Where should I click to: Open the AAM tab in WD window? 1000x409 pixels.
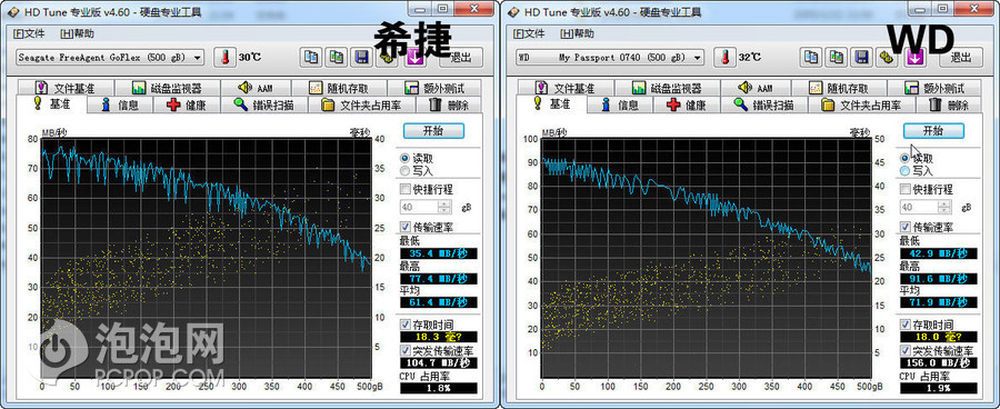pyautogui.click(x=758, y=88)
